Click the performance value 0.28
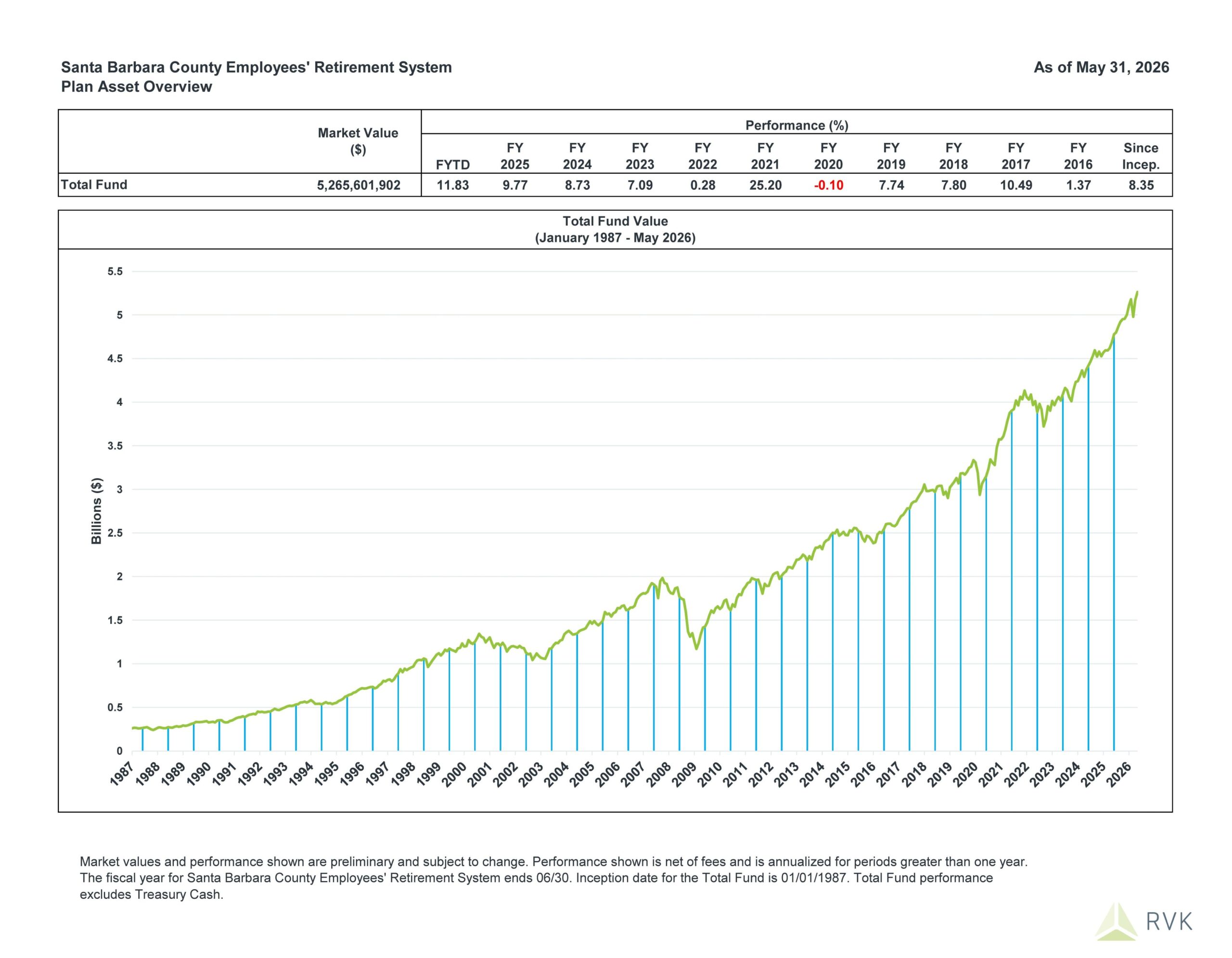 click(x=702, y=185)
